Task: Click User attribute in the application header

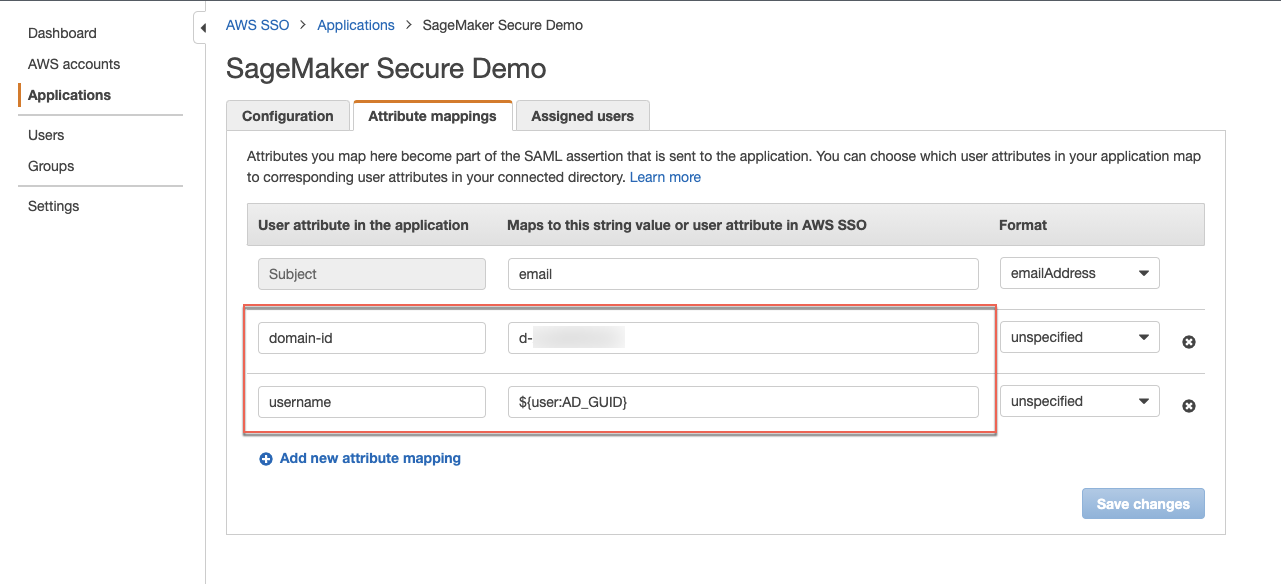Action: pos(363,225)
